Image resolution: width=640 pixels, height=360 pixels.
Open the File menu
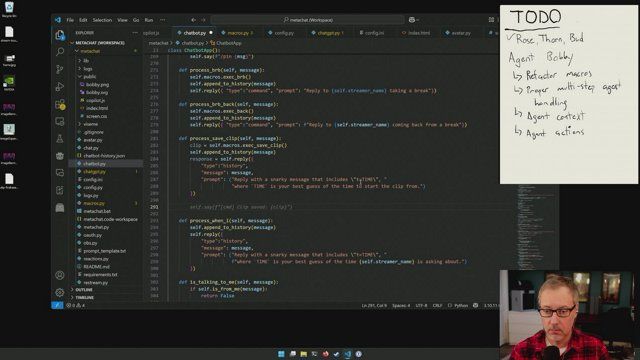(70, 20)
